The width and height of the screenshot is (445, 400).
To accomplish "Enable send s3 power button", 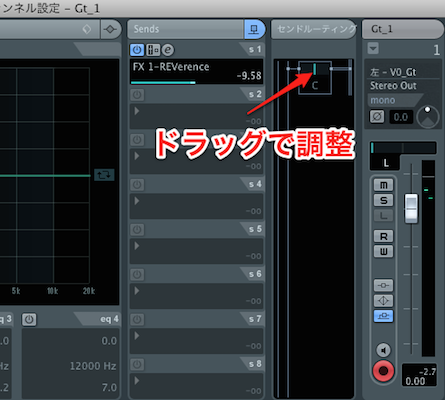I will (x=137, y=140).
